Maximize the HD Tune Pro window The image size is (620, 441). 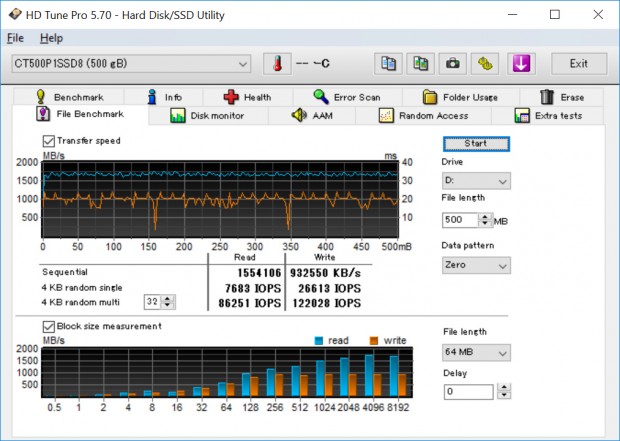[x=555, y=15]
